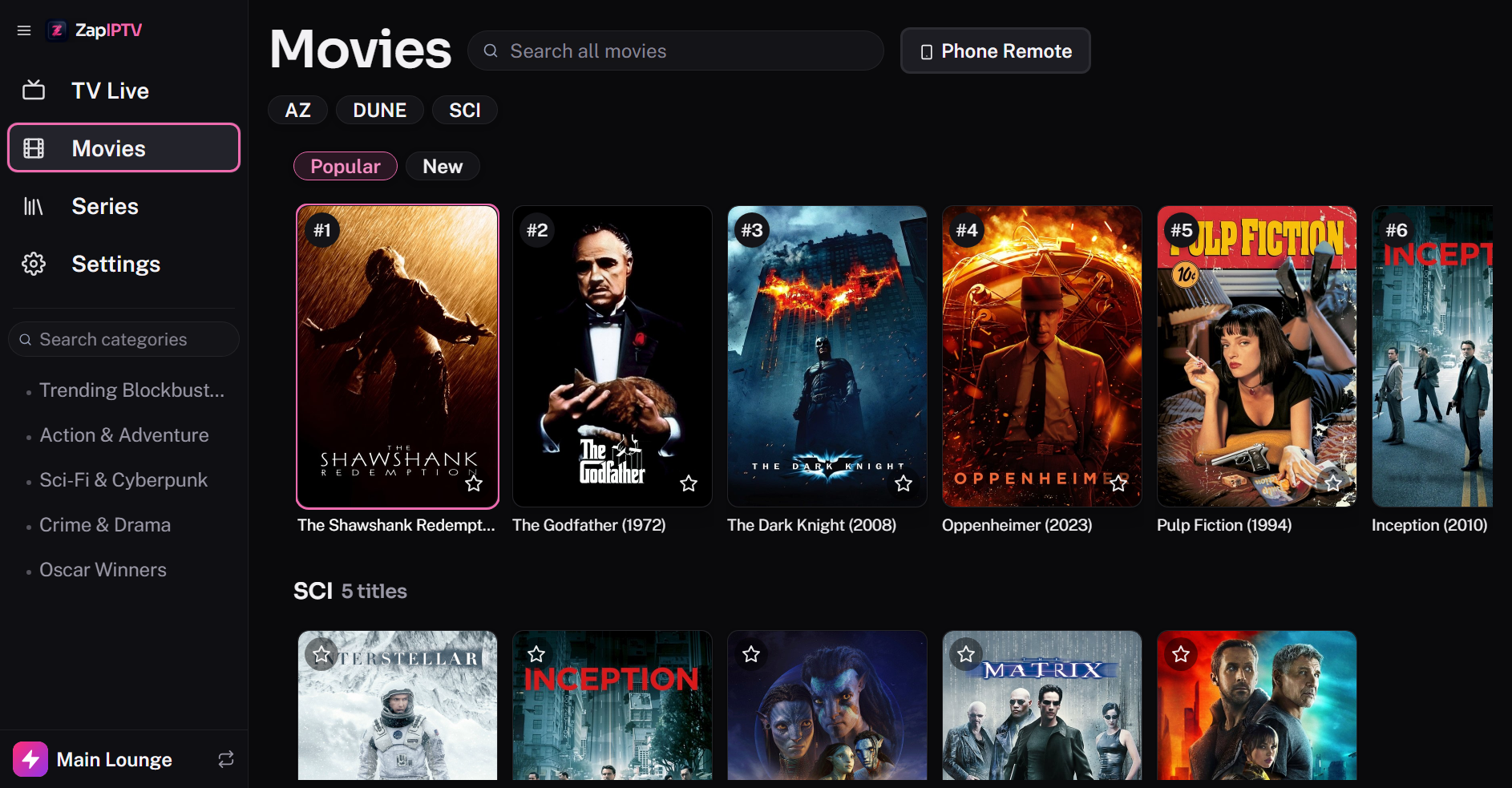Click the Main Lounge profile name

coord(115,759)
